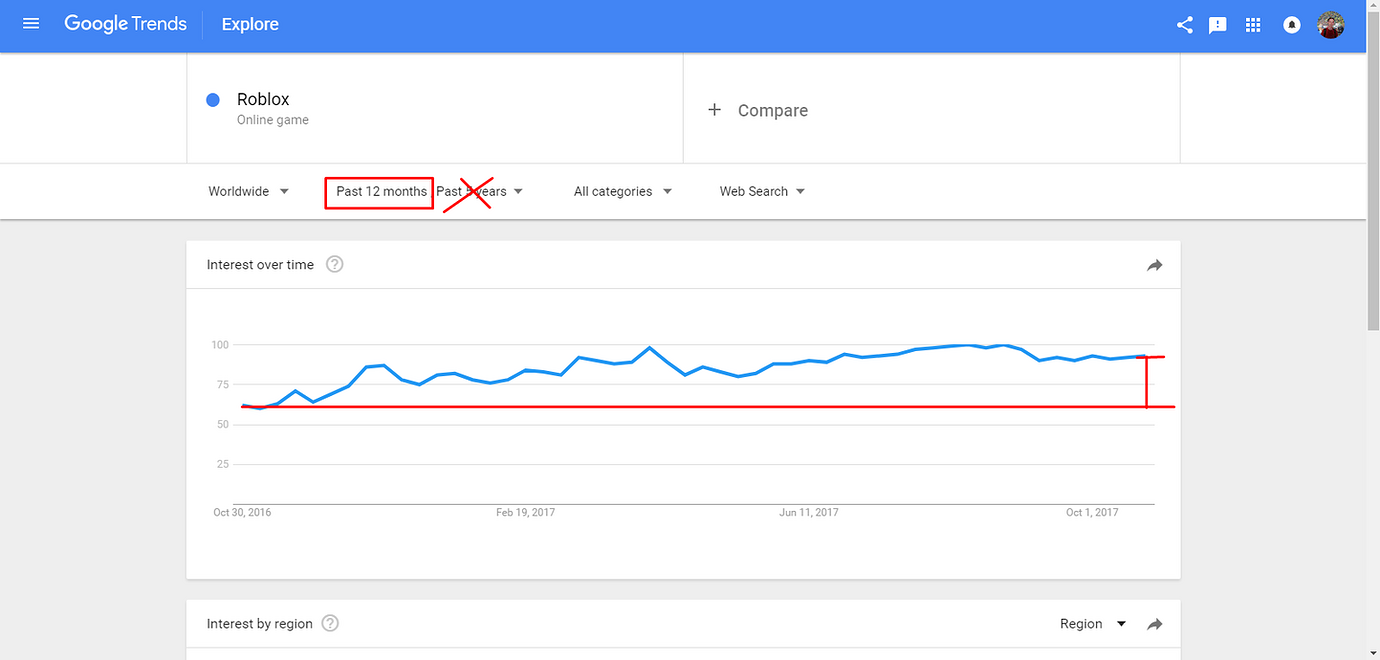Click help icon beside Interest over time
Image resolution: width=1380 pixels, height=660 pixels.
[x=335, y=265]
